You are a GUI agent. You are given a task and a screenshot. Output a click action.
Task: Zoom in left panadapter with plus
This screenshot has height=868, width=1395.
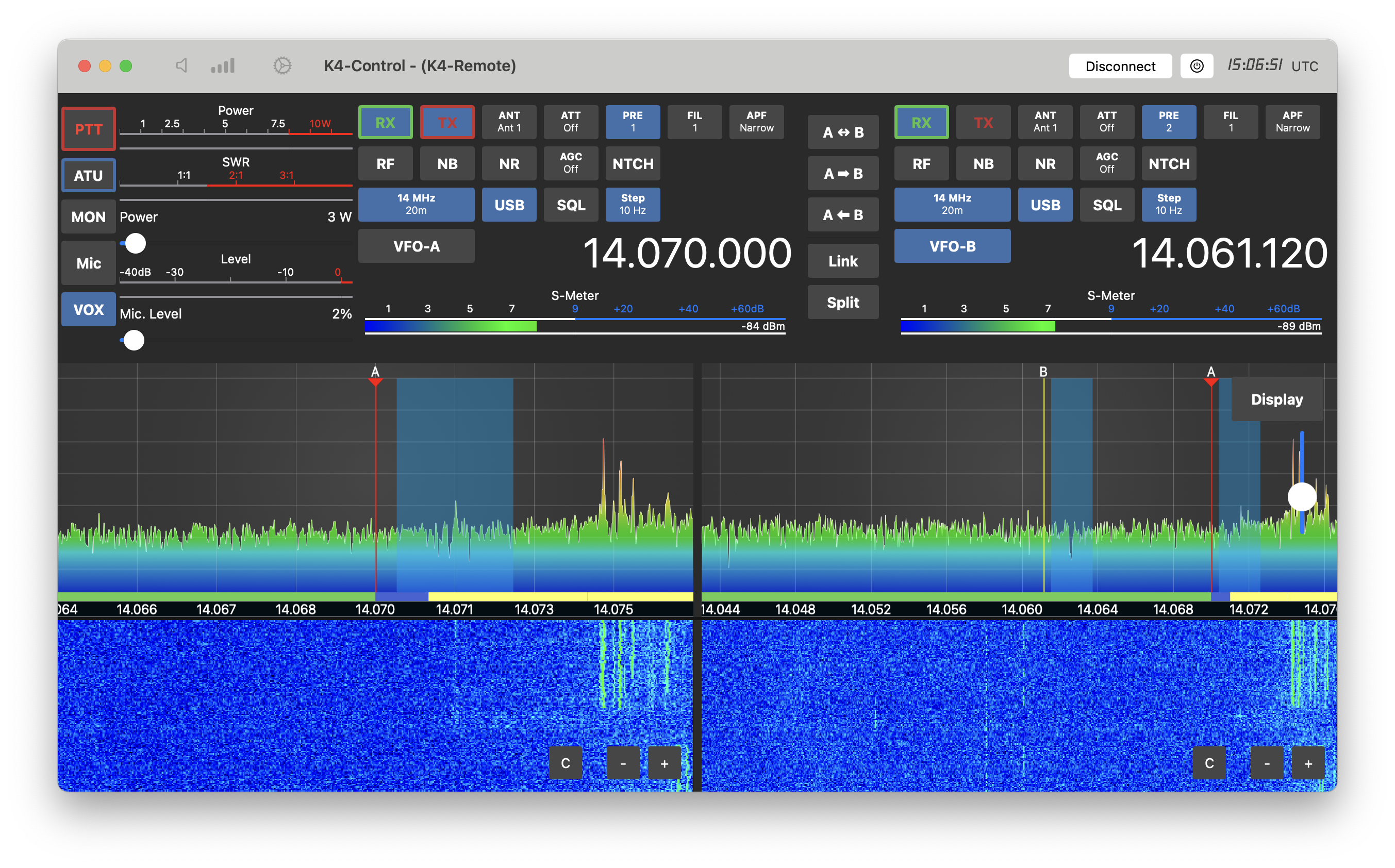click(664, 763)
